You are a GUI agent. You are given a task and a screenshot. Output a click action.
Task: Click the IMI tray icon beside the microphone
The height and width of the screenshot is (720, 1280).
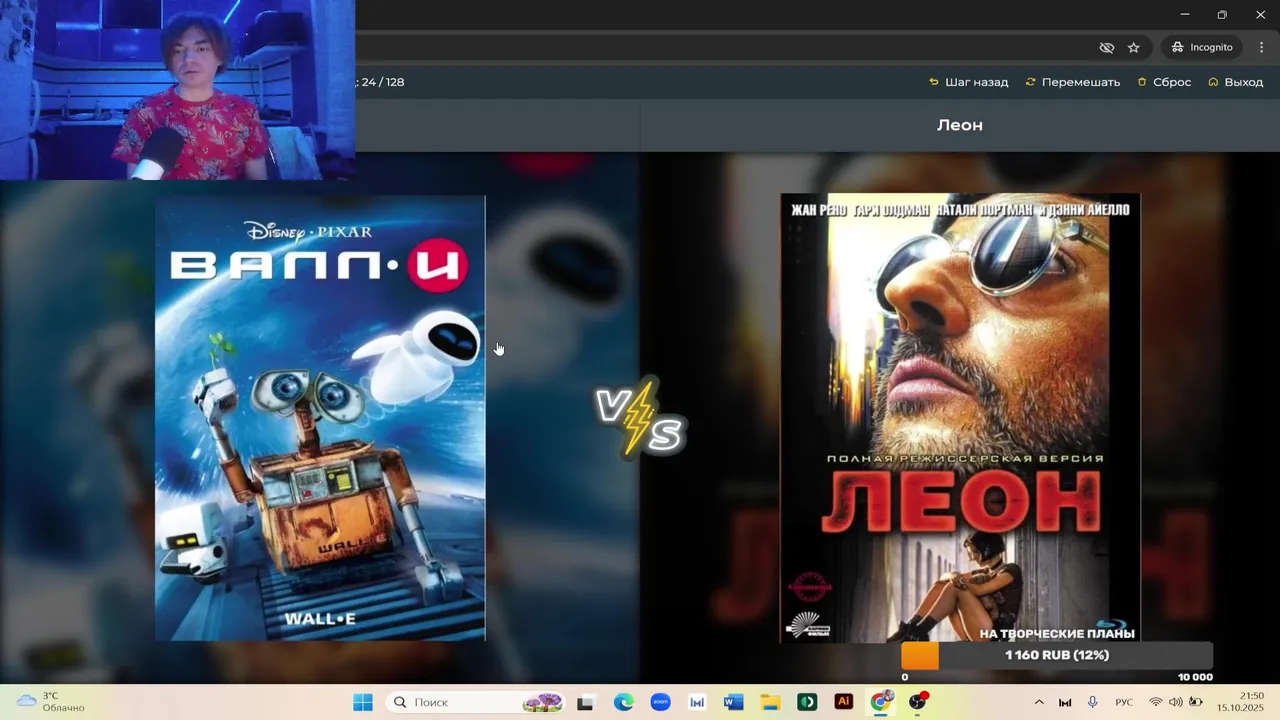(x=1065, y=702)
